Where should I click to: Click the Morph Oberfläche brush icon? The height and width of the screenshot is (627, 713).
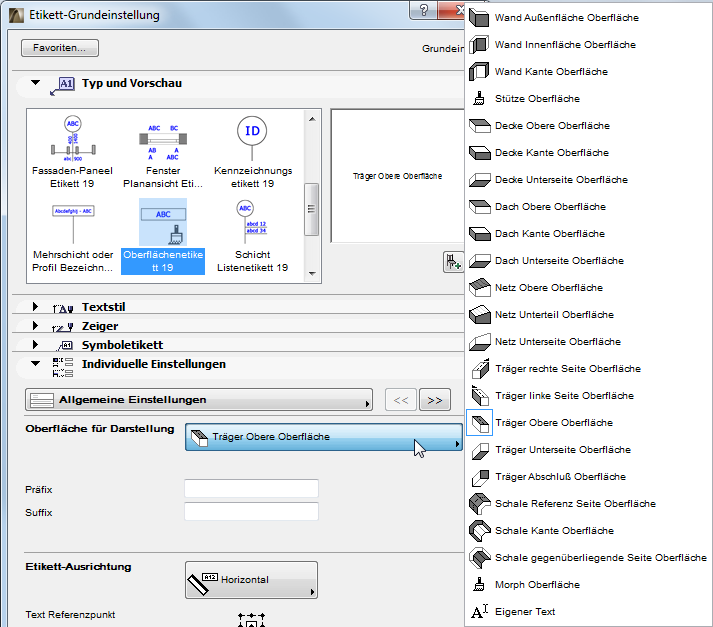(479, 585)
